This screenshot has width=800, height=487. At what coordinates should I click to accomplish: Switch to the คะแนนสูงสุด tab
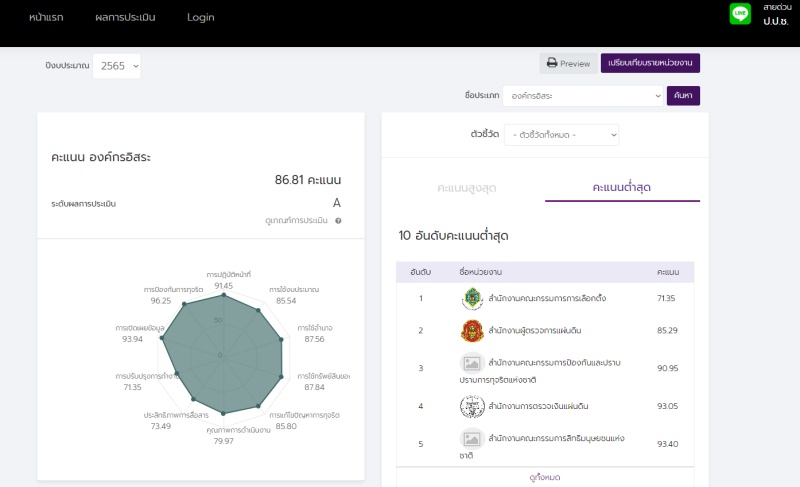(x=467, y=188)
